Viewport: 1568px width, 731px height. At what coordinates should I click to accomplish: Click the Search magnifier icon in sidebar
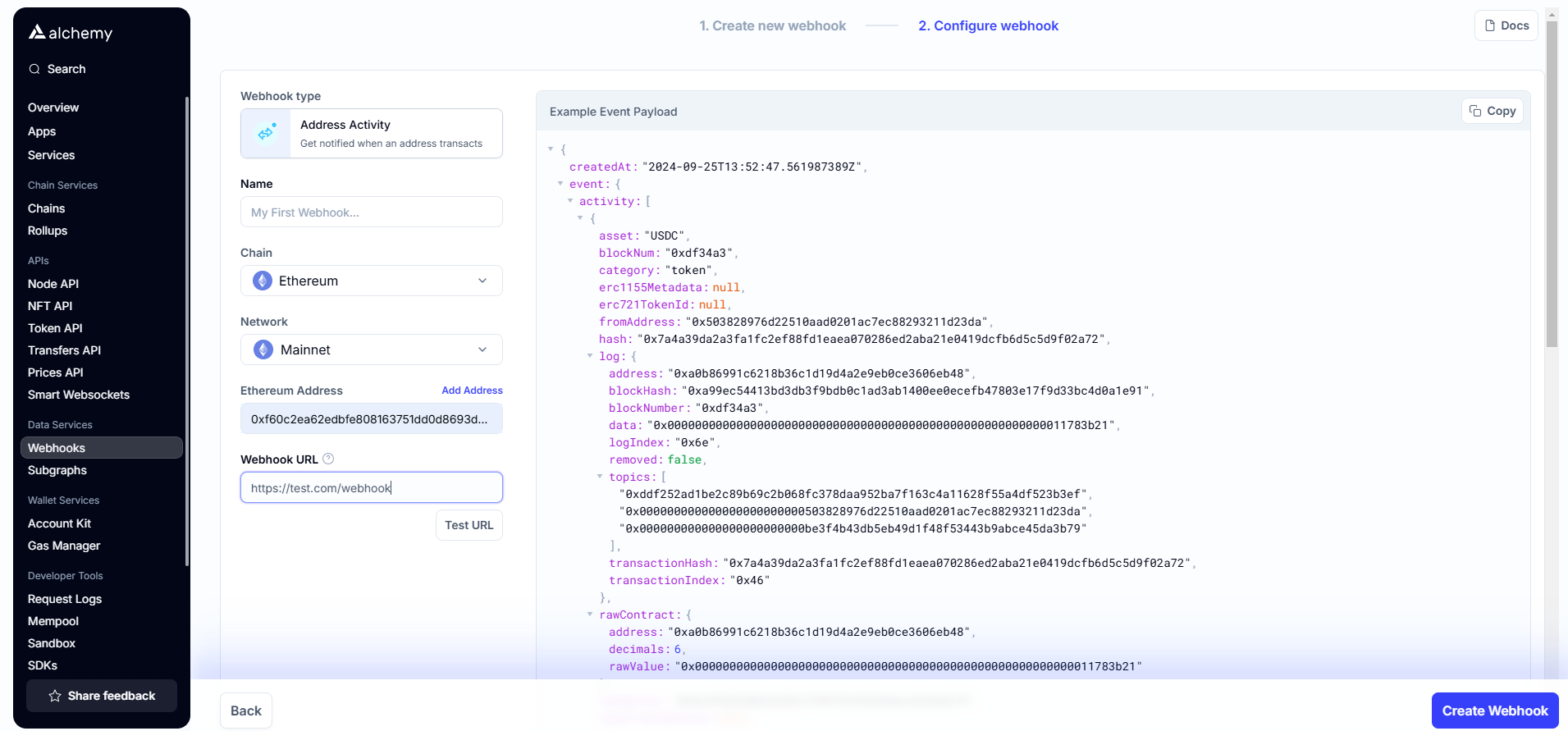34,69
